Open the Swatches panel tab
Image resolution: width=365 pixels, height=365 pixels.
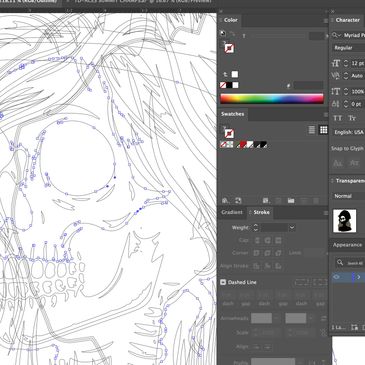pos(233,114)
